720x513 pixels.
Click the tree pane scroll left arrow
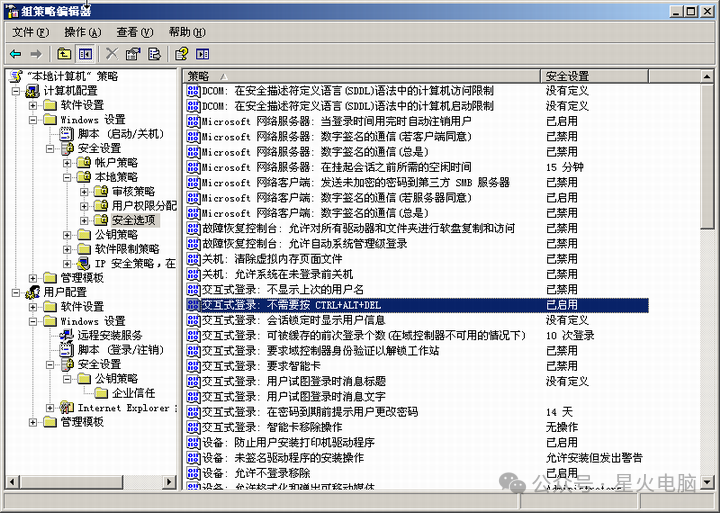[12, 482]
